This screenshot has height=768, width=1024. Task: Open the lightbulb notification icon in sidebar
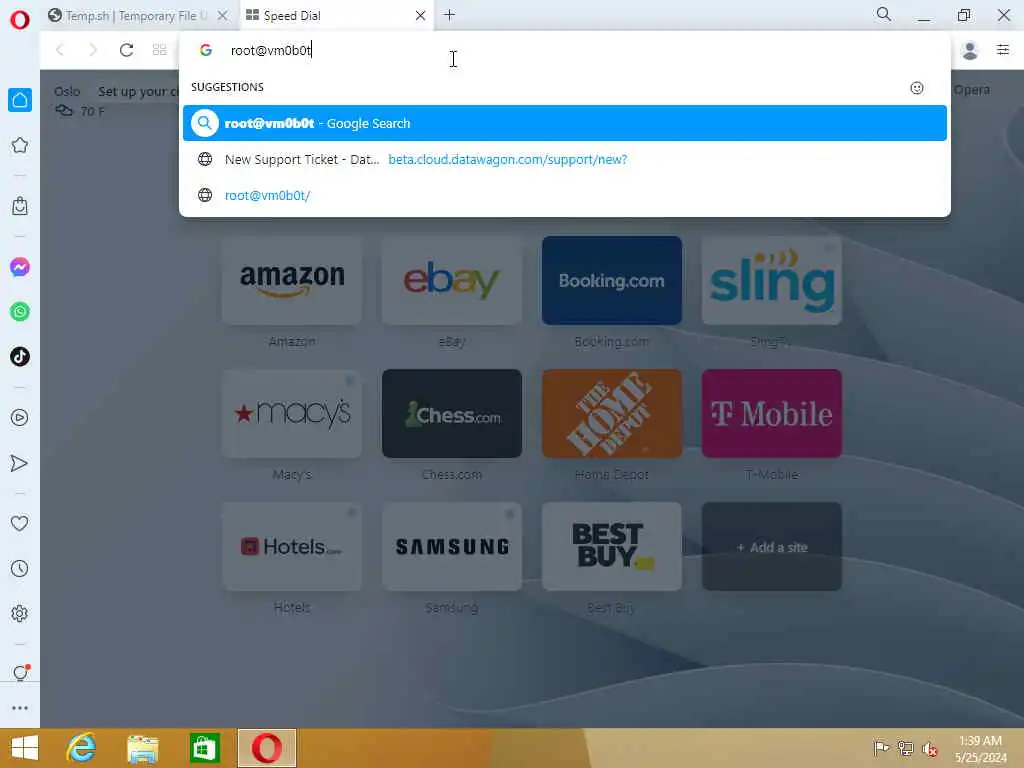point(21,673)
